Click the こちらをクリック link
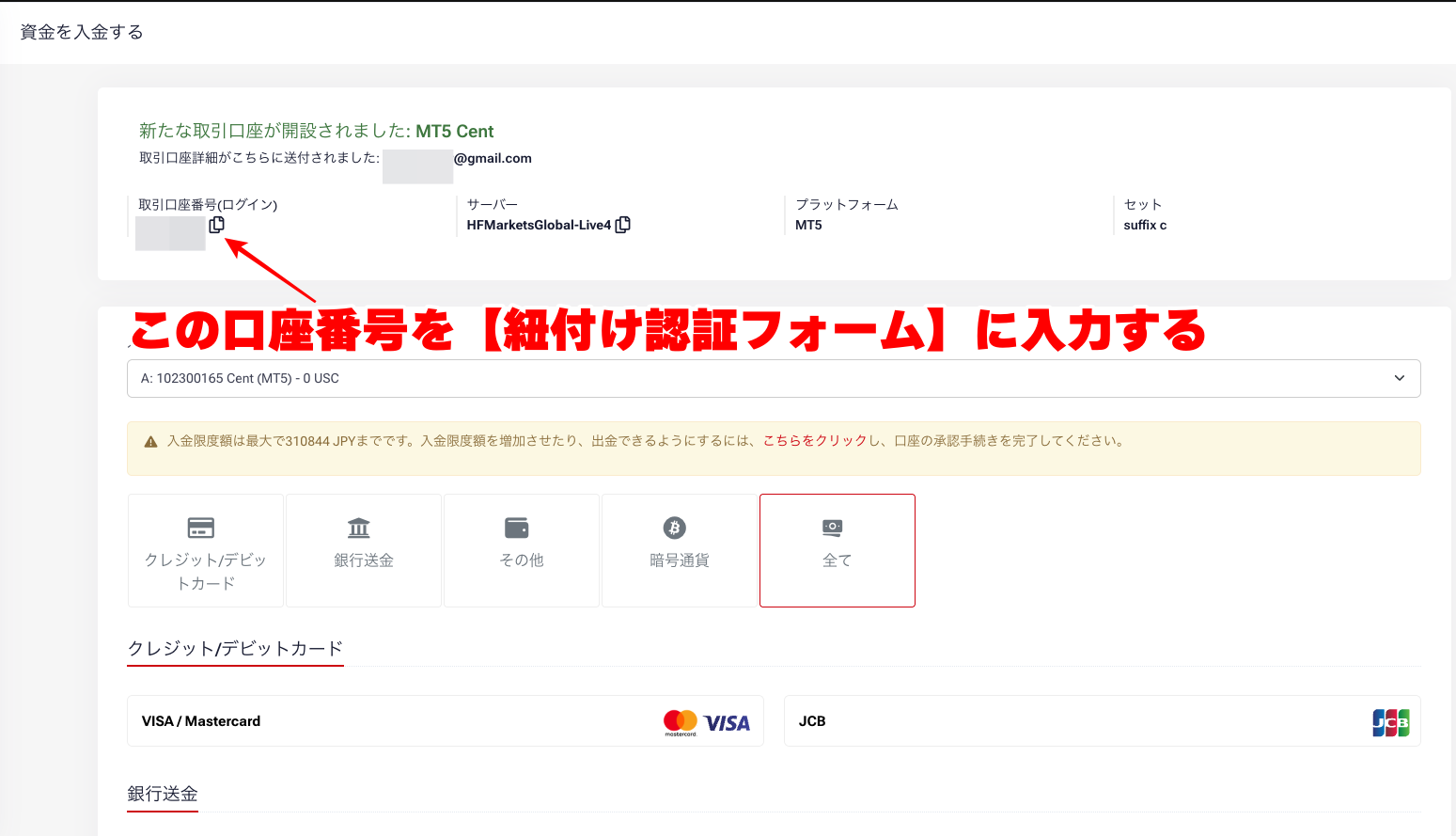 [x=814, y=441]
